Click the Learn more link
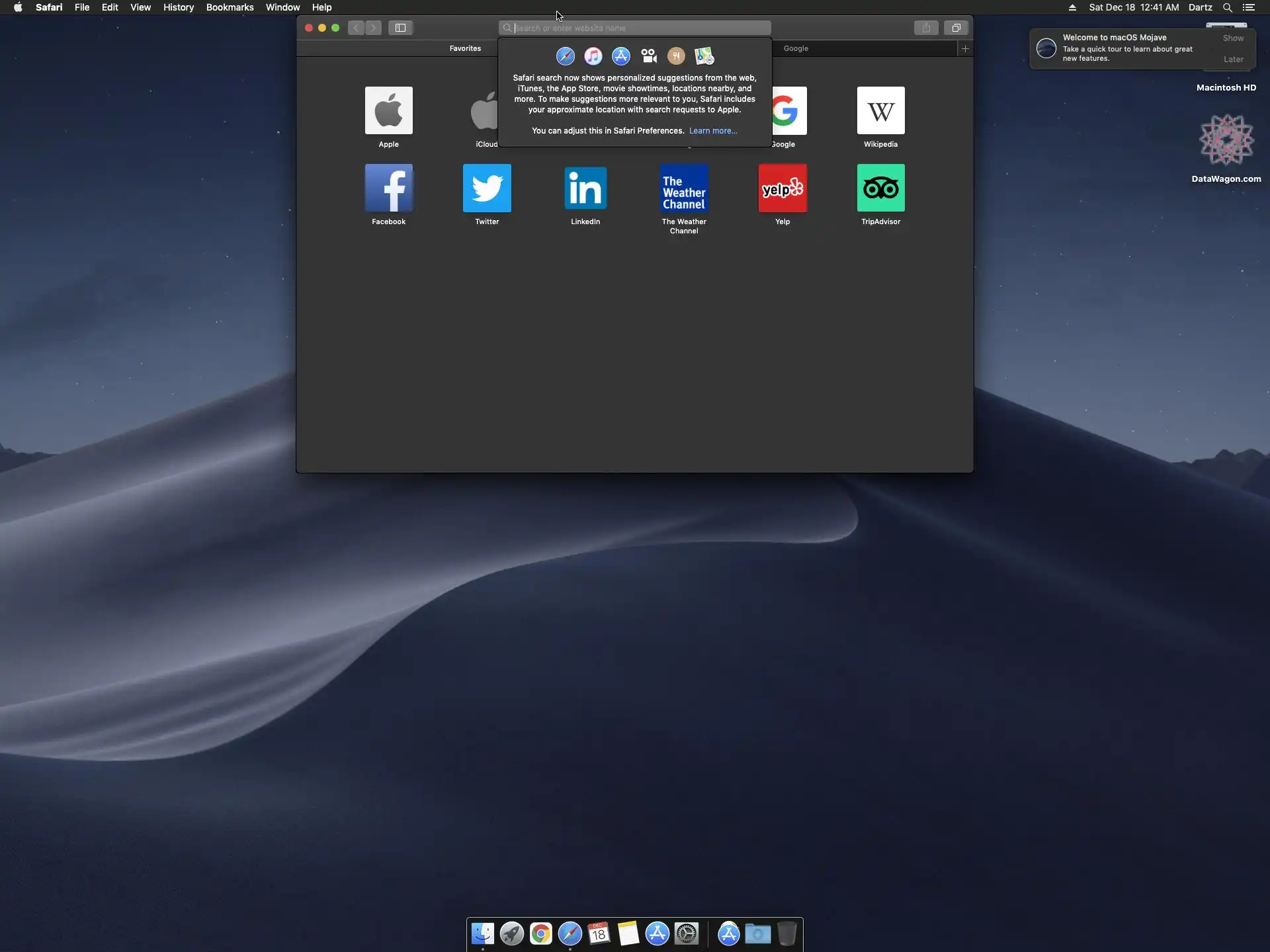 [x=712, y=131]
